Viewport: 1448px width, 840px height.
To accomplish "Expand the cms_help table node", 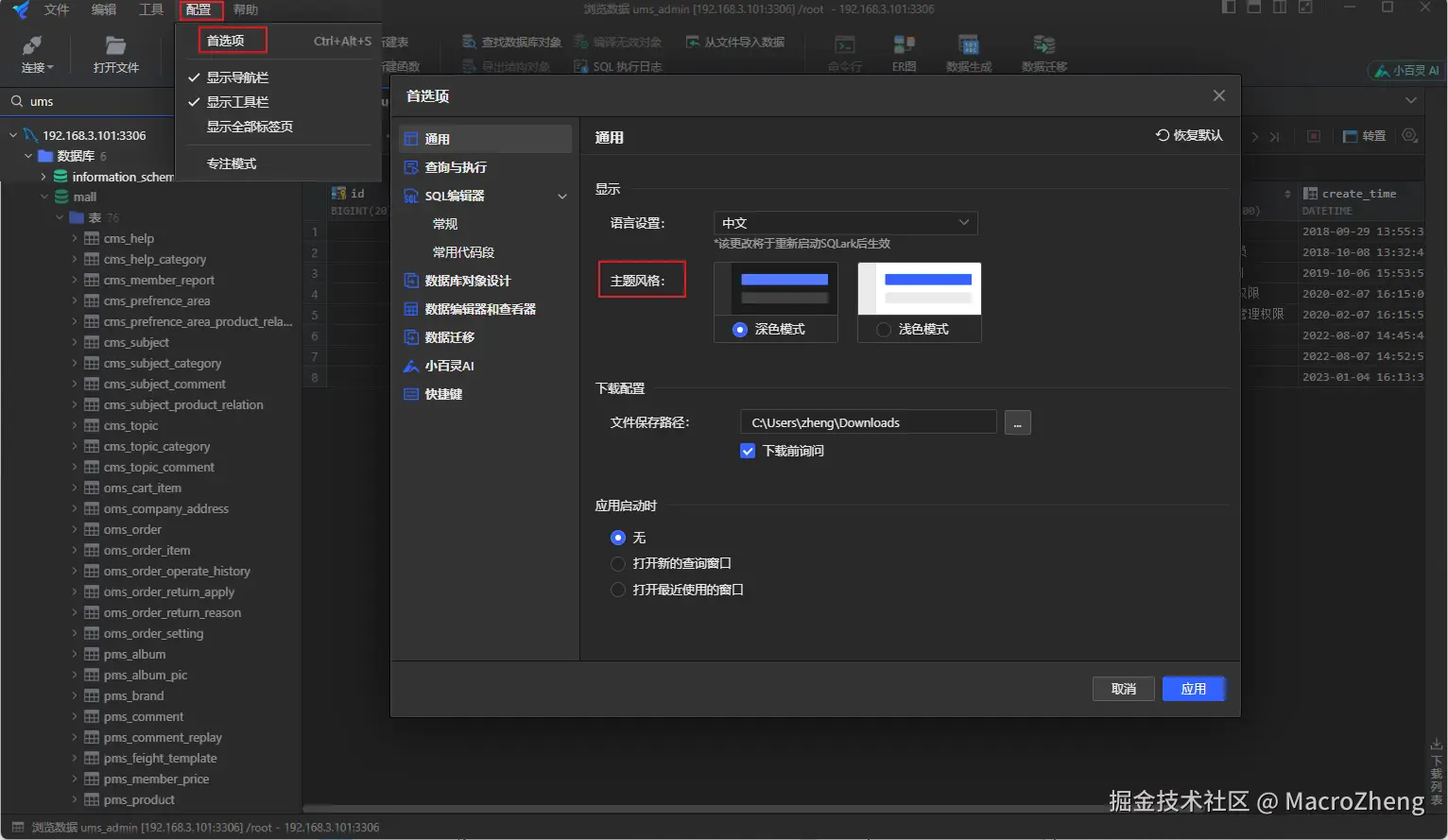I will point(75,238).
